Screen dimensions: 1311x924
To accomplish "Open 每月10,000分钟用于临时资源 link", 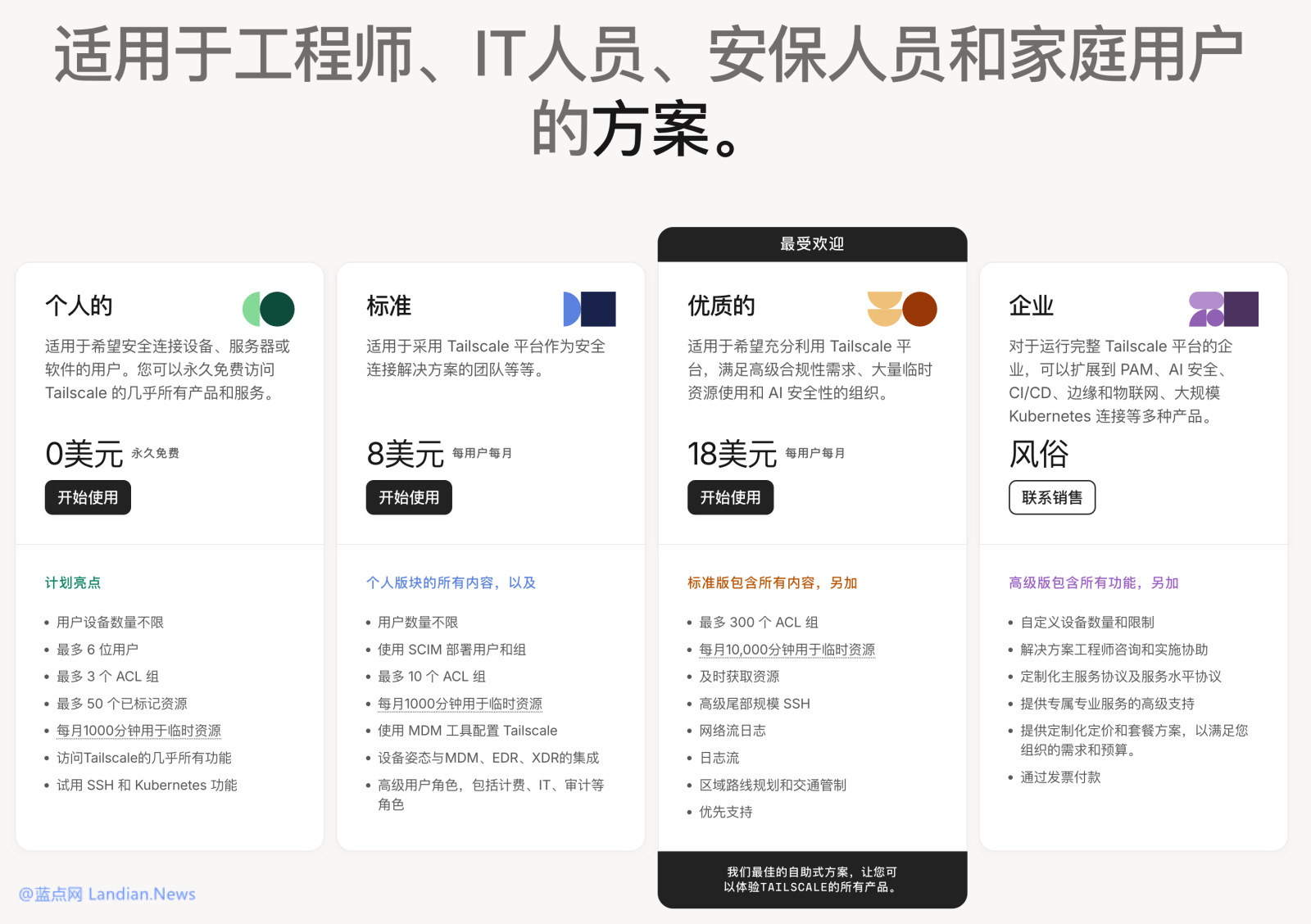I will (787, 650).
